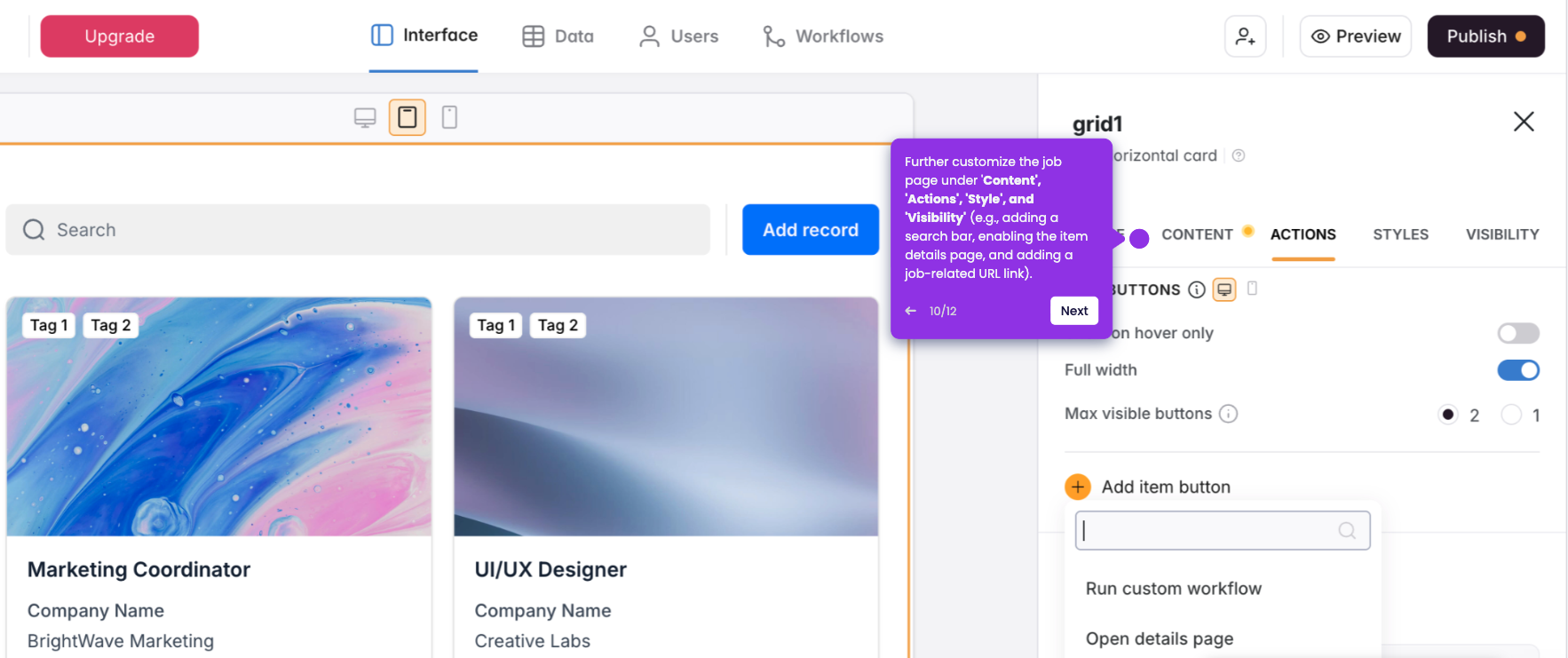Select mobile icon next to BUTTONS heading
This screenshot has height=658, width=1568.
click(x=1252, y=289)
